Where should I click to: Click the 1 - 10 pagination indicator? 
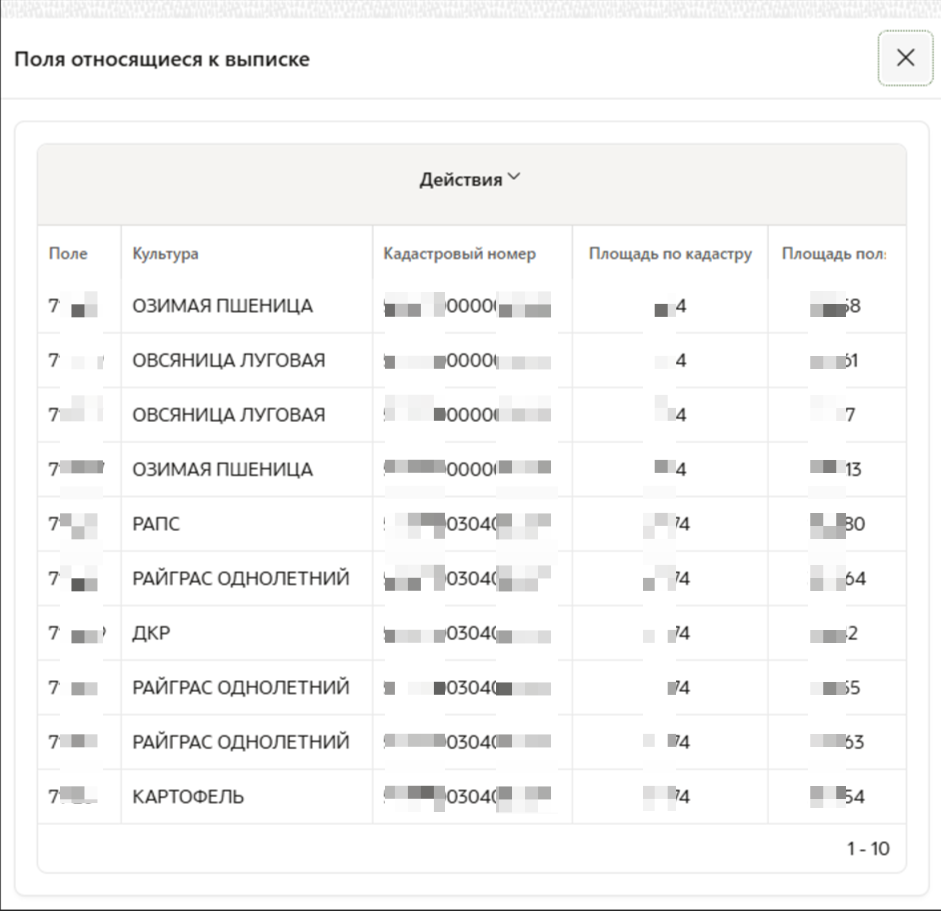867,849
